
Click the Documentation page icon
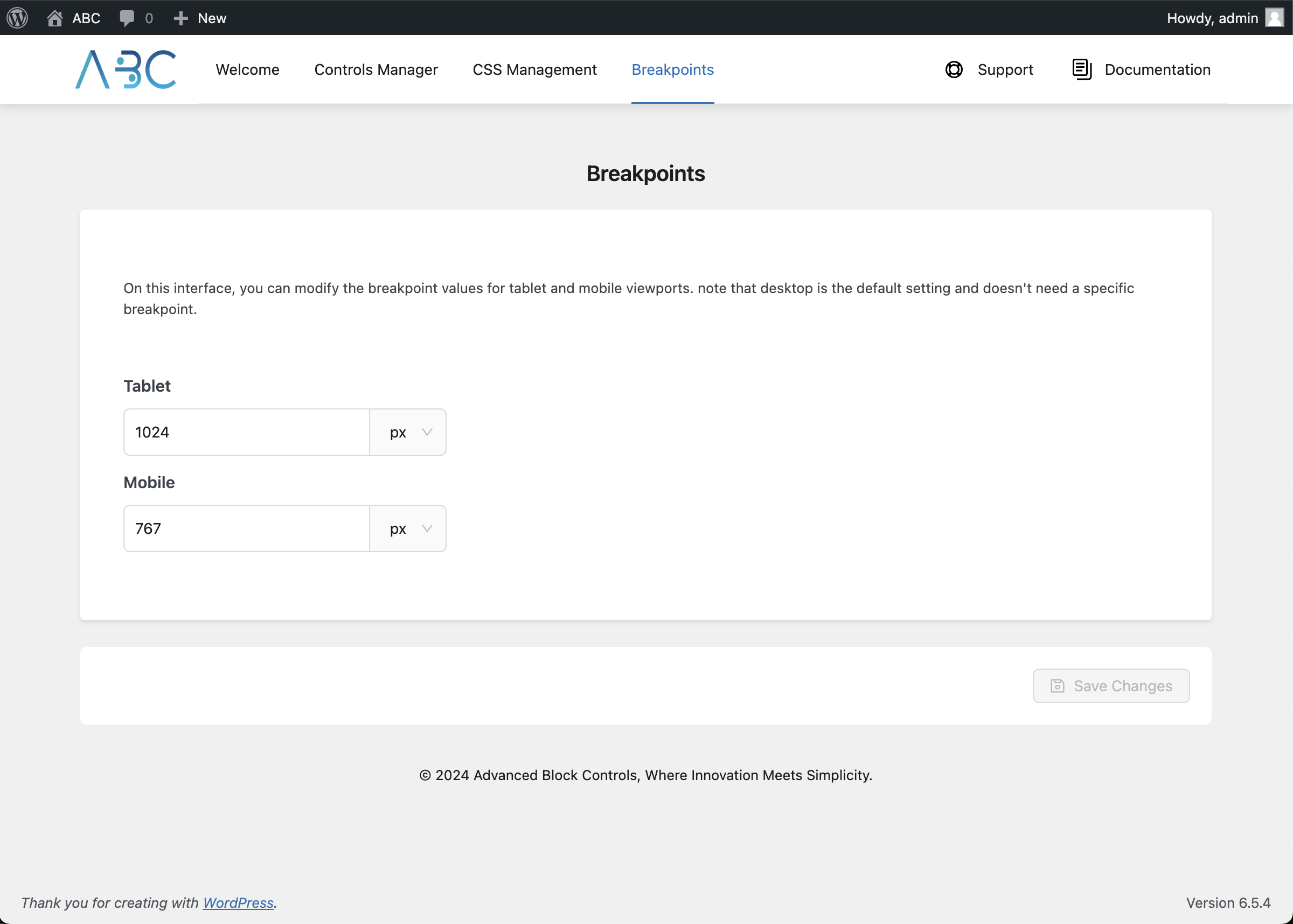[x=1081, y=70]
